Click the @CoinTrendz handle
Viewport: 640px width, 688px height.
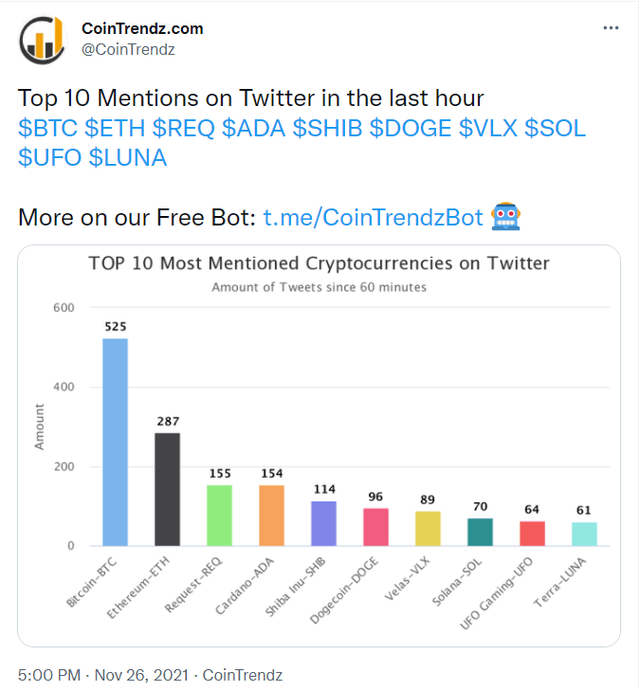127,48
